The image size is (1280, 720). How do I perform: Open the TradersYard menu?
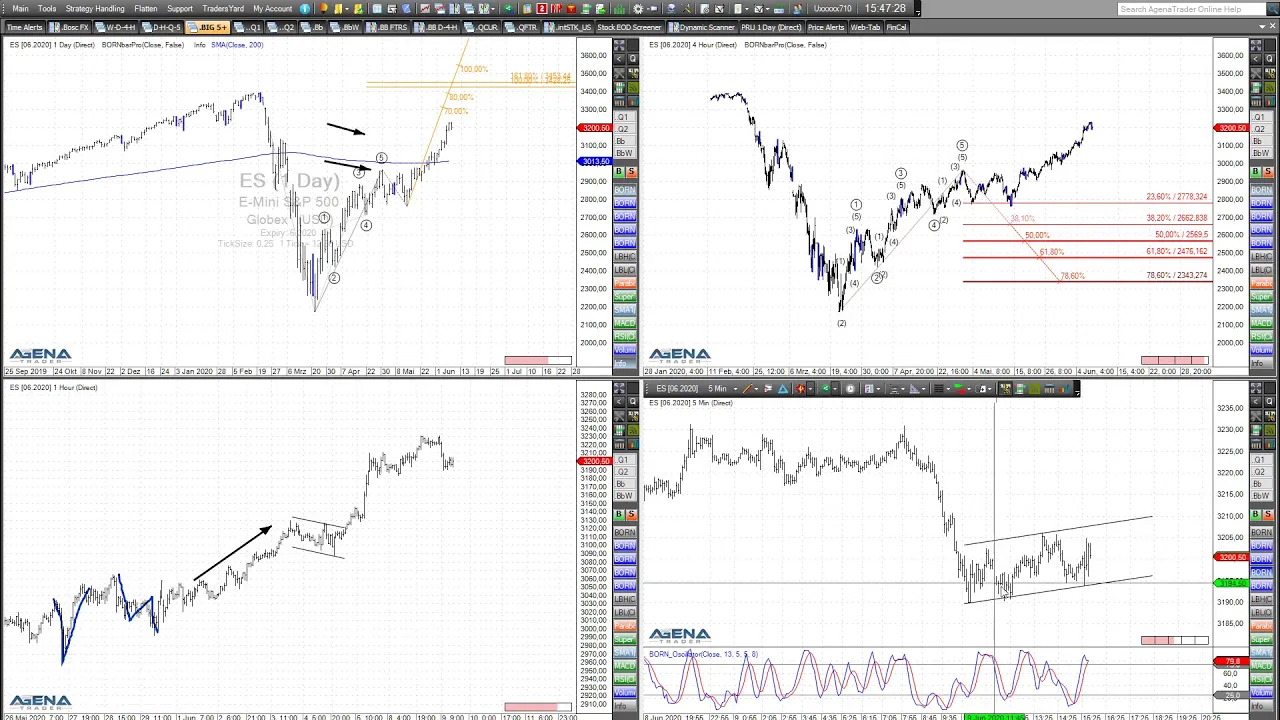tap(223, 9)
